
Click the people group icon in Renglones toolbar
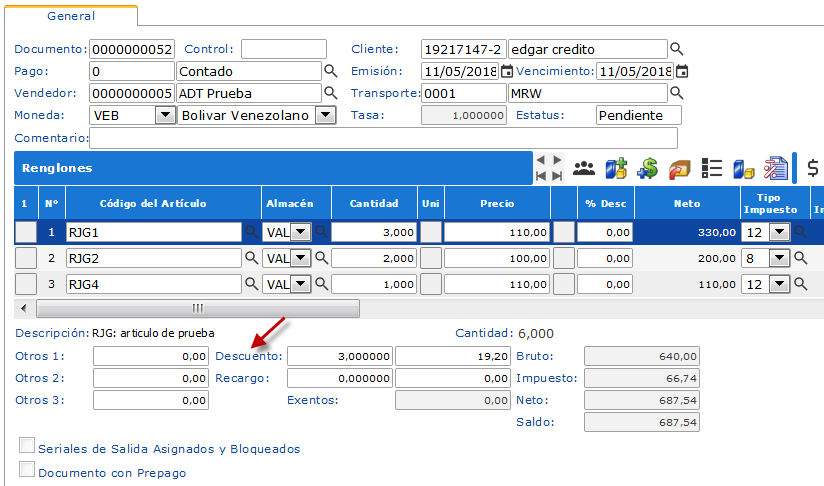584,168
